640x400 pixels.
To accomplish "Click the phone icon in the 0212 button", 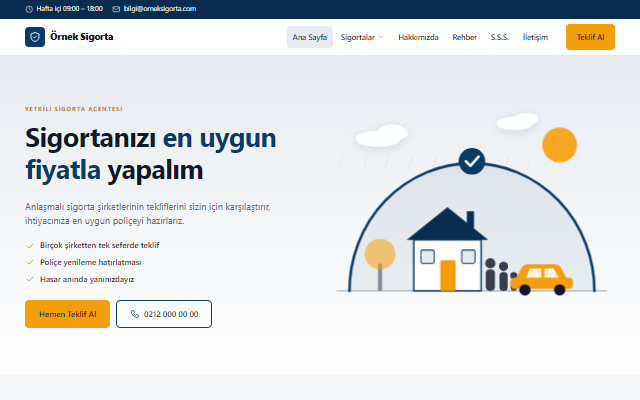I will (135, 314).
